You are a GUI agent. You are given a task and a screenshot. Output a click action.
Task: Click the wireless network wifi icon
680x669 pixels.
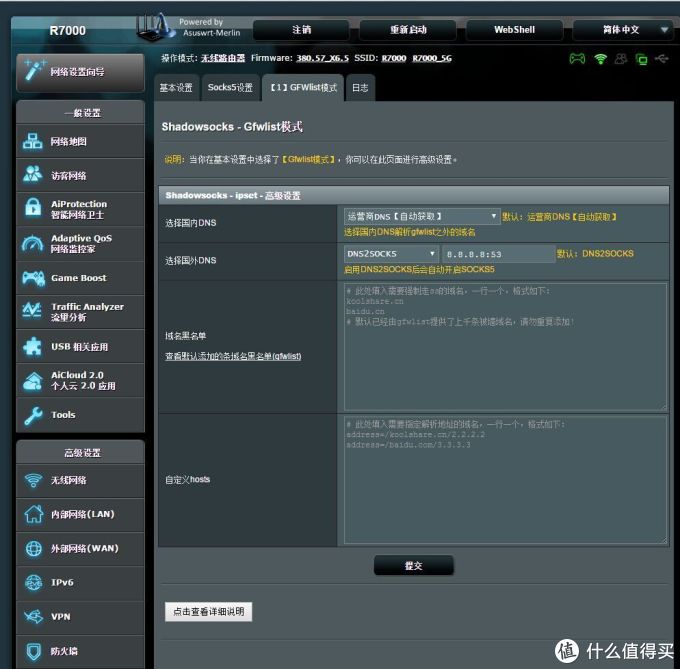(33, 480)
